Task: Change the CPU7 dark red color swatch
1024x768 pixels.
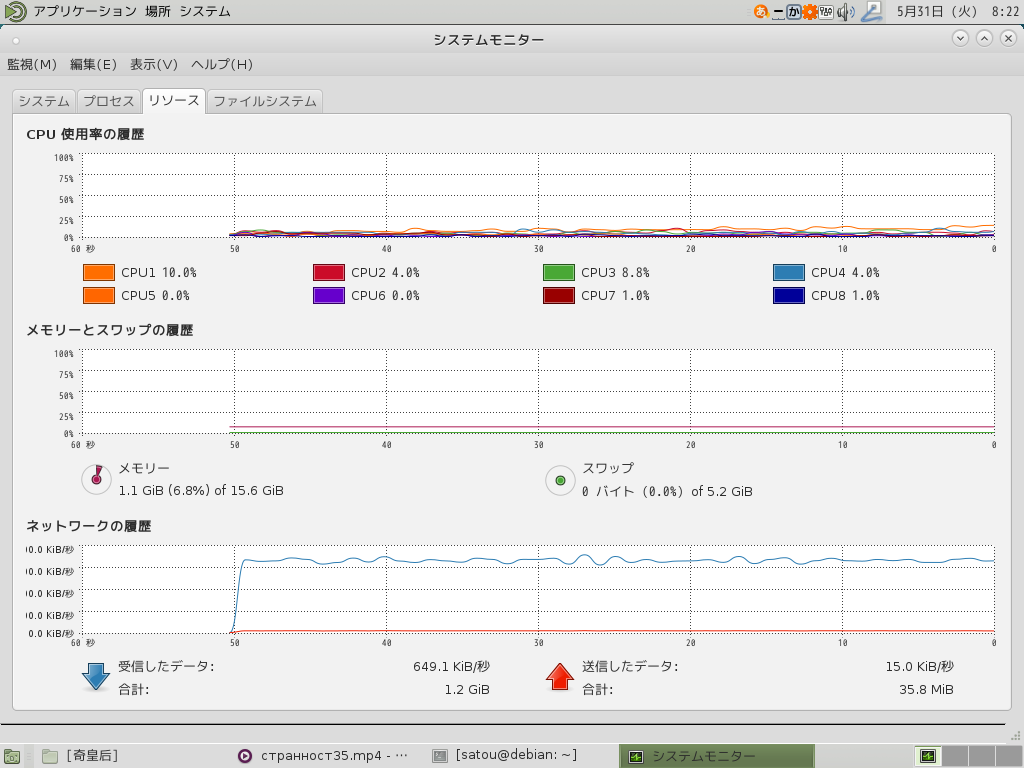Action: point(559,295)
